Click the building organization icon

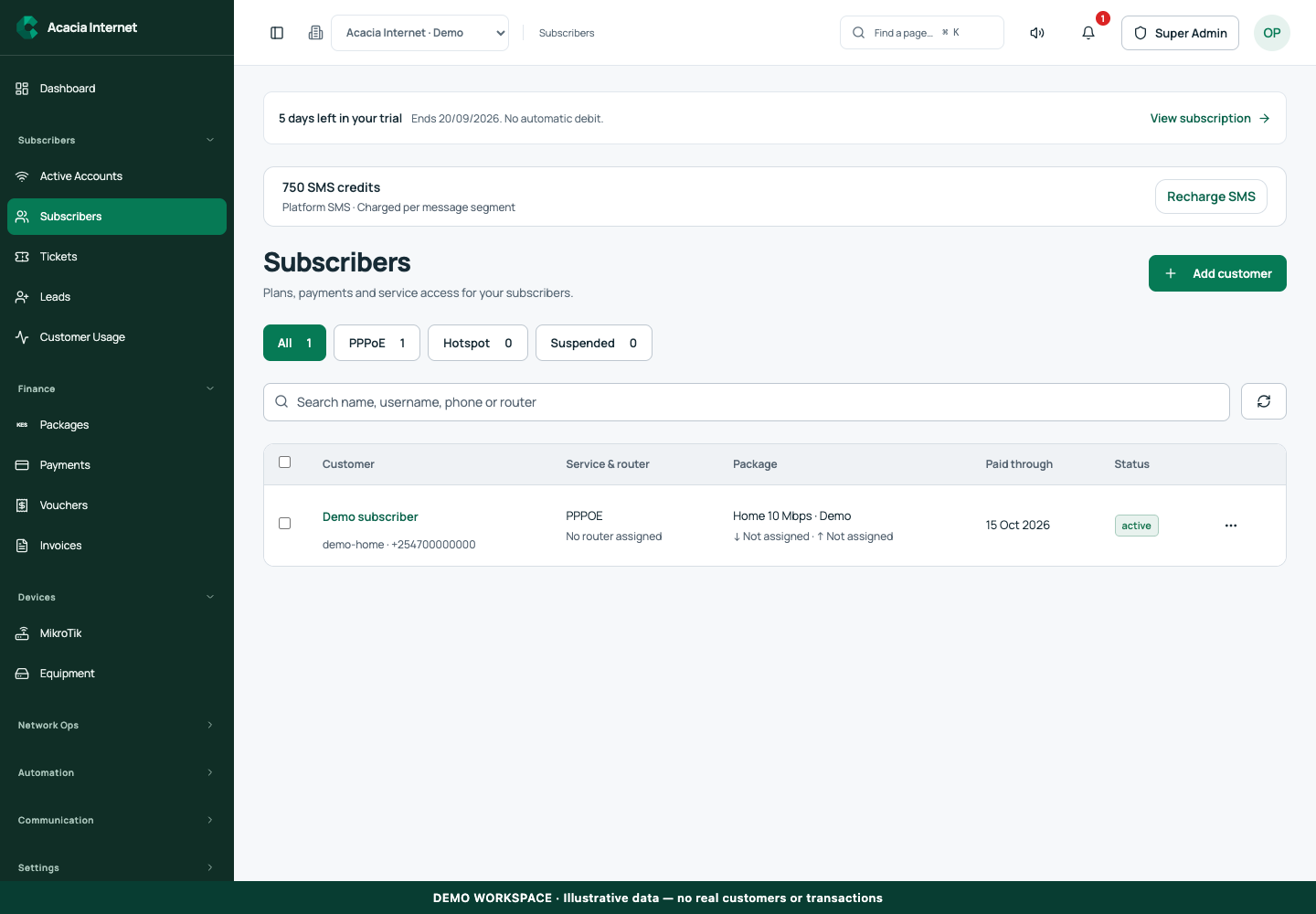[315, 33]
